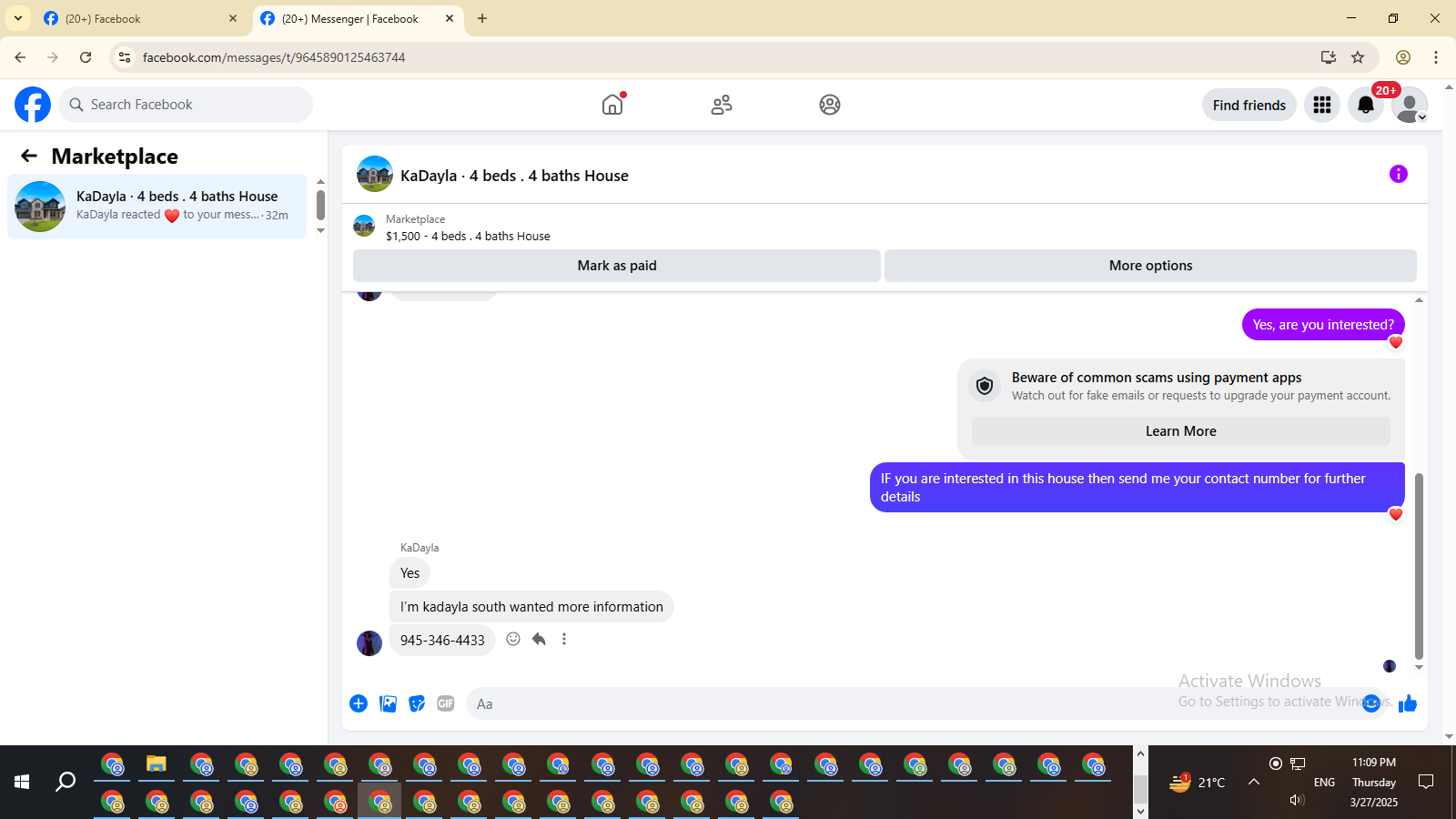This screenshot has width=1456, height=819.
Task: Open Windows taskbar search
Action: click(x=66, y=782)
